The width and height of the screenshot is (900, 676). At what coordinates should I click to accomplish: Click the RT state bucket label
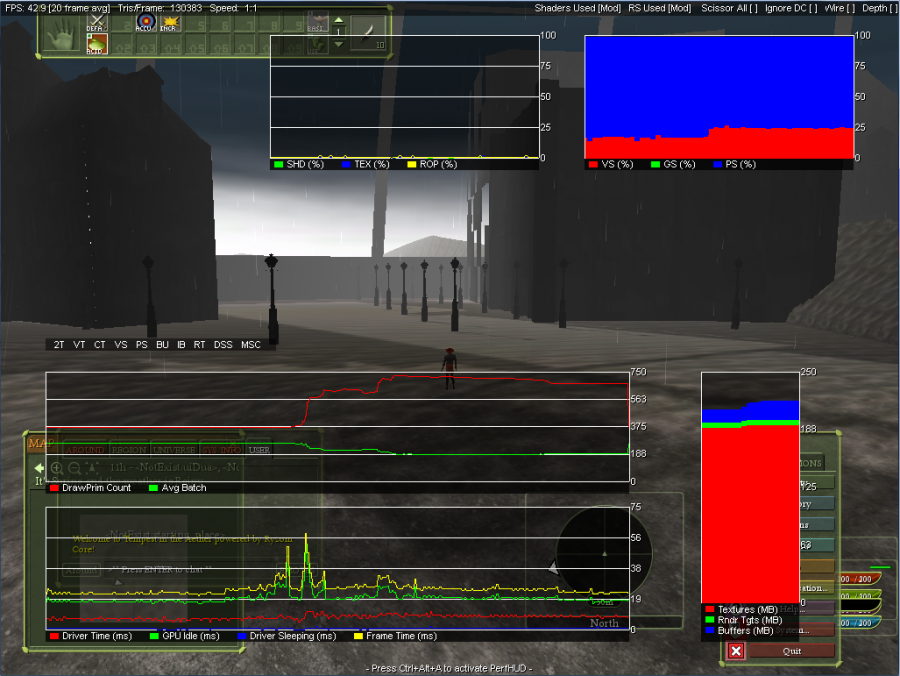click(x=200, y=345)
